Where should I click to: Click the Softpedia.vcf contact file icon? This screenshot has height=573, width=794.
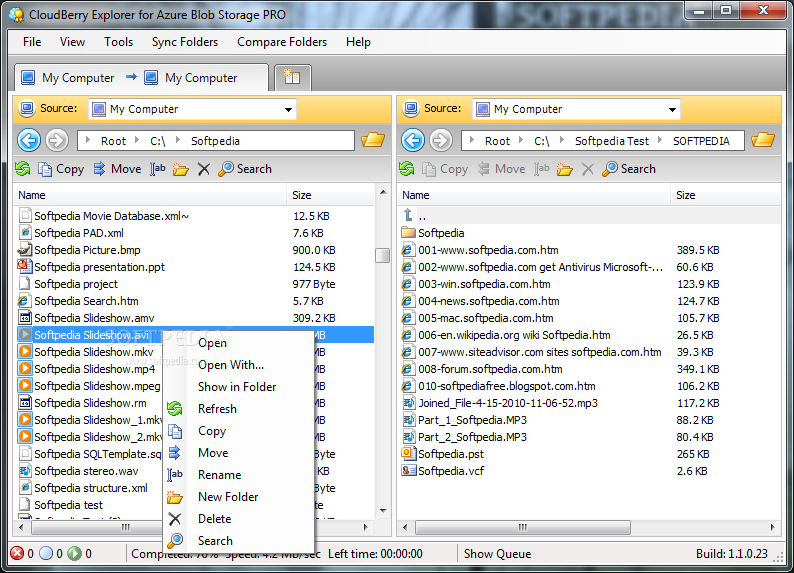pos(408,471)
